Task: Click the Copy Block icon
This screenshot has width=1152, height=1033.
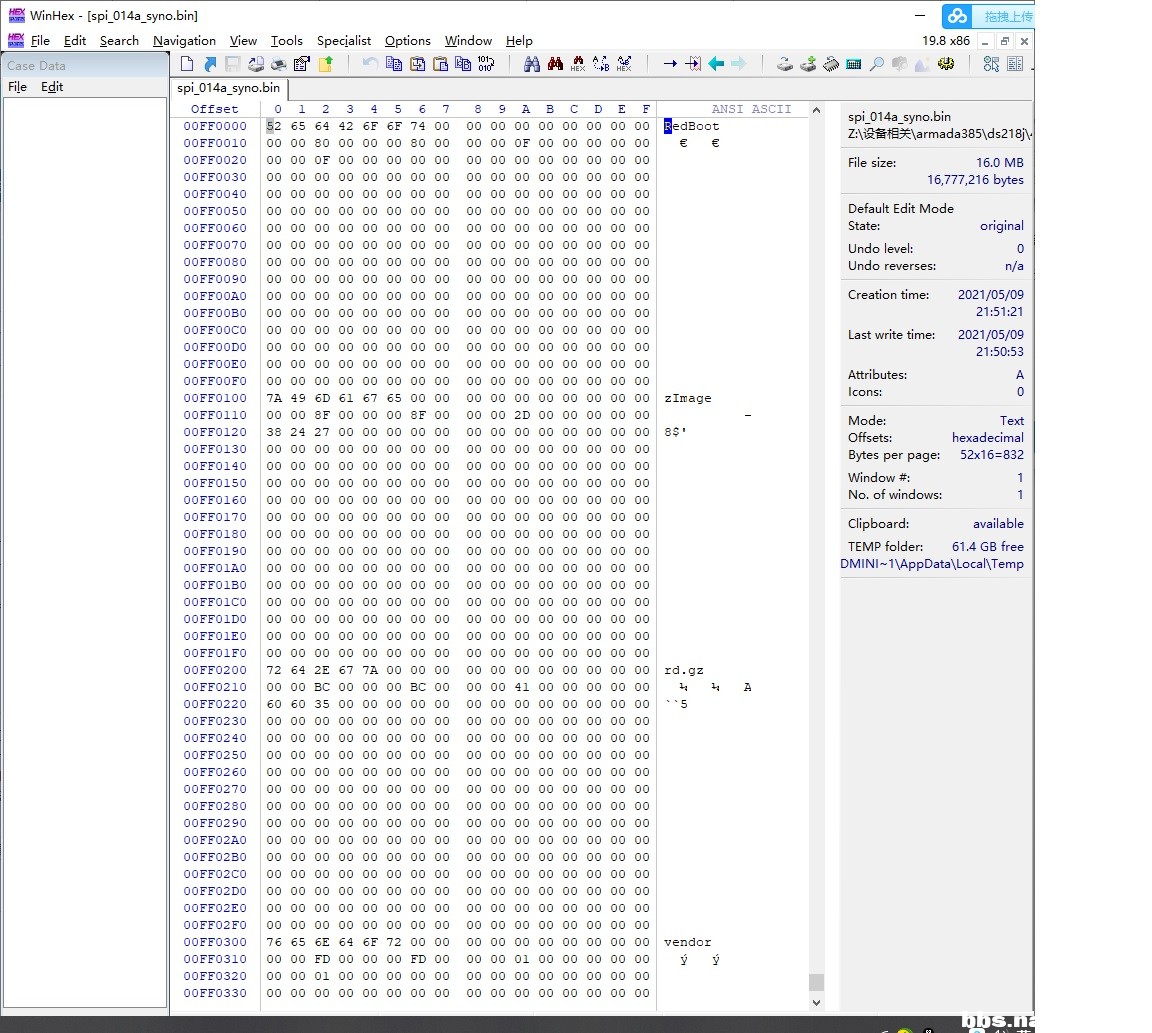Action: click(394, 64)
